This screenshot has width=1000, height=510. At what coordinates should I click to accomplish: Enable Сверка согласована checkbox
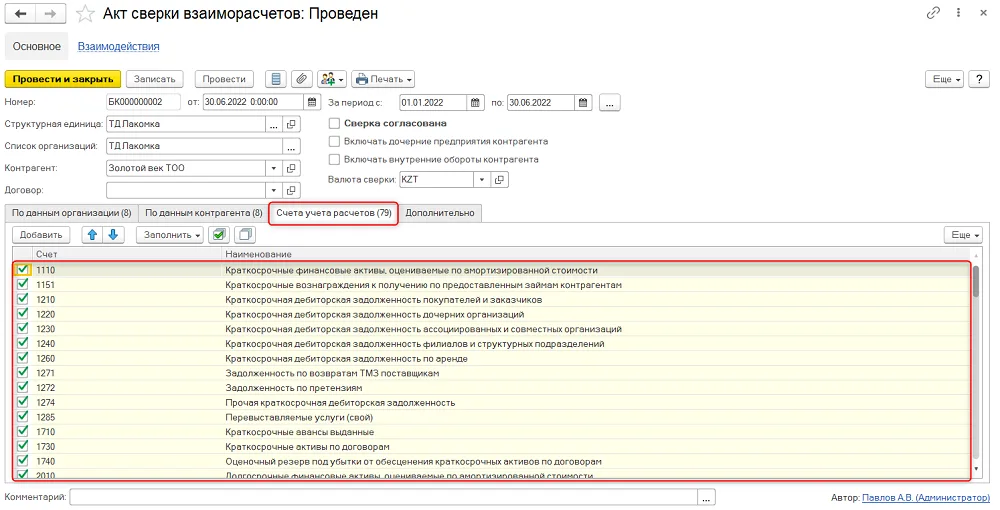click(x=334, y=124)
